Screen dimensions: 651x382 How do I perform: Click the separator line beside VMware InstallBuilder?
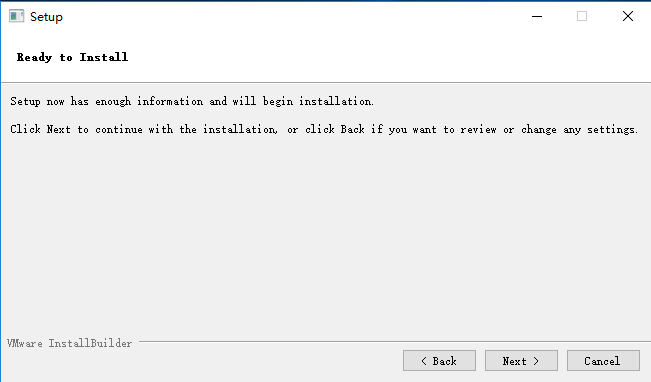pyautogui.click(x=394, y=342)
